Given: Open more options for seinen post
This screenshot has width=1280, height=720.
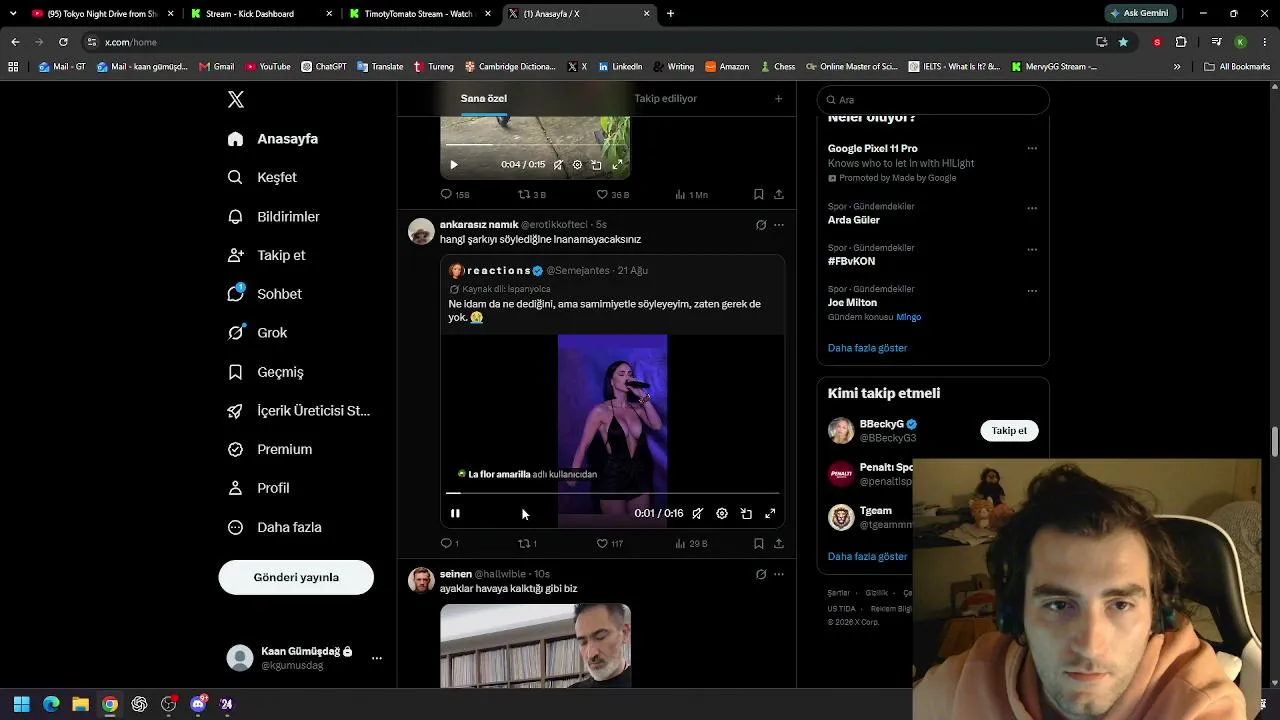Looking at the screenshot, I should 779,574.
